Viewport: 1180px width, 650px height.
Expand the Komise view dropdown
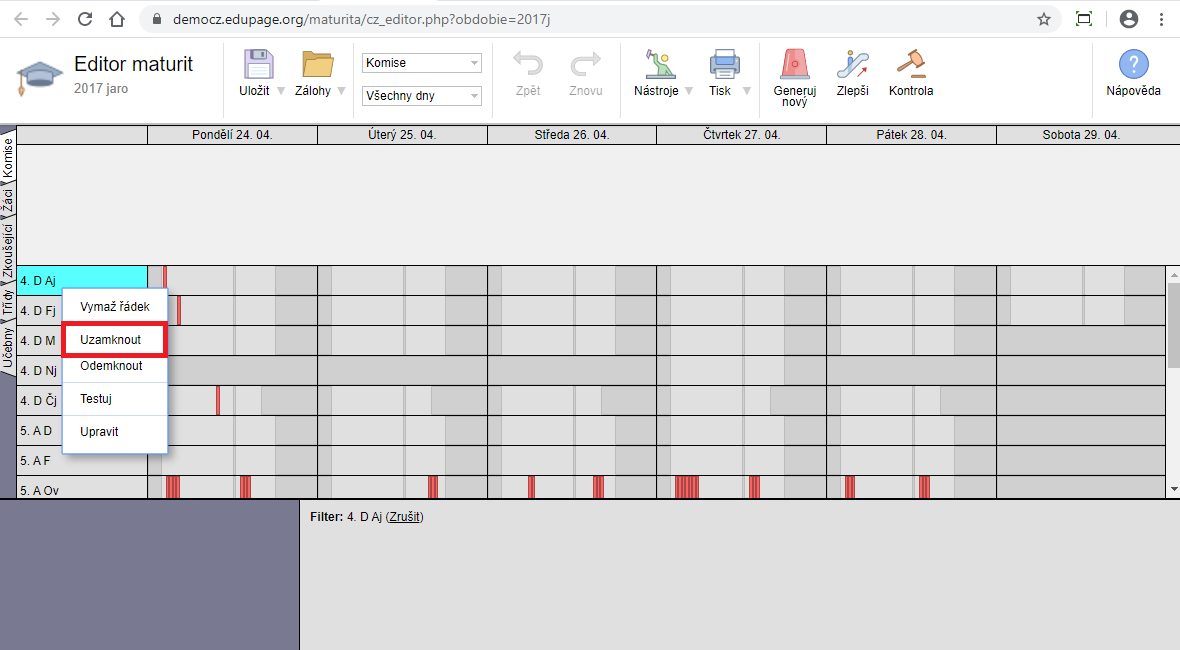[x=421, y=63]
